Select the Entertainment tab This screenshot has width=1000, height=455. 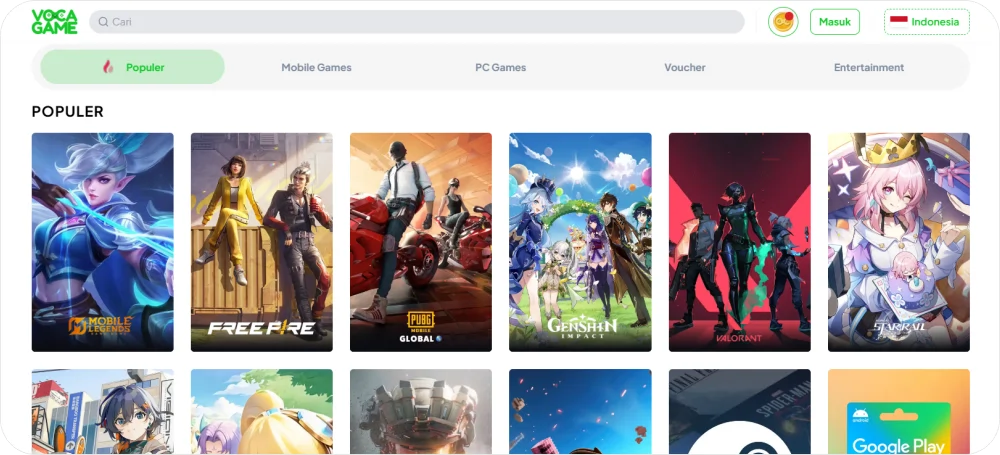coord(868,67)
